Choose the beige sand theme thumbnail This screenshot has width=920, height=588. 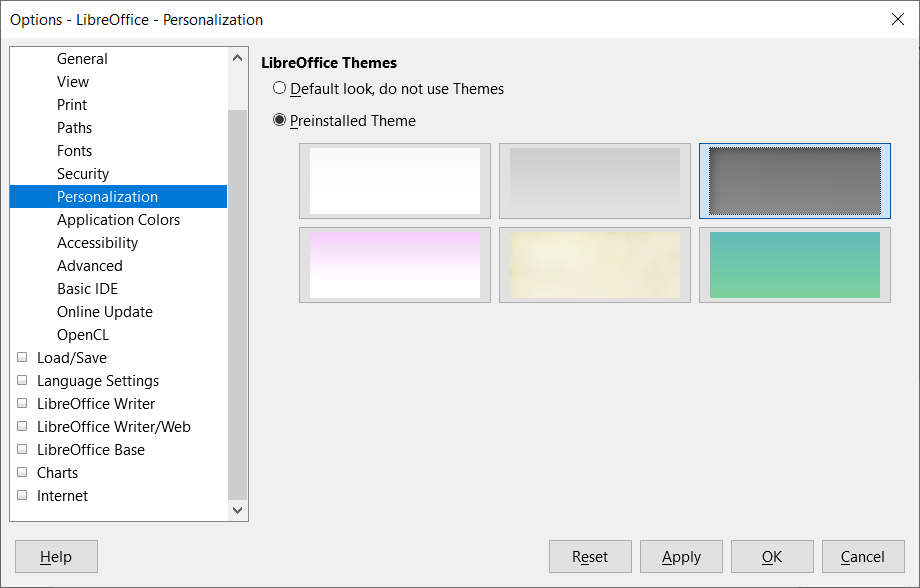[595, 265]
